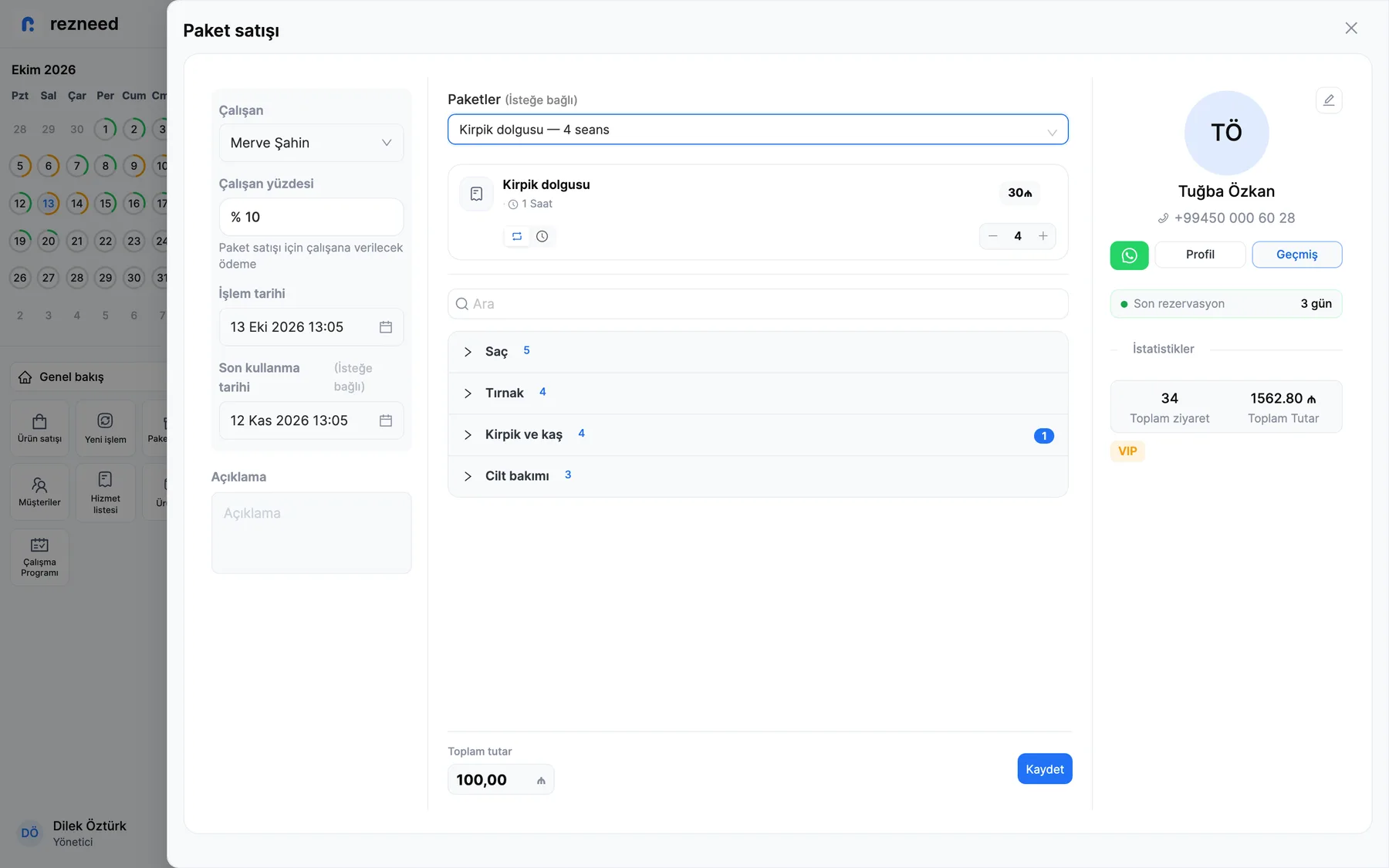Open the Çalışan dropdown showing Merve Şahin
This screenshot has width=1389, height=868.
(311, 143)
